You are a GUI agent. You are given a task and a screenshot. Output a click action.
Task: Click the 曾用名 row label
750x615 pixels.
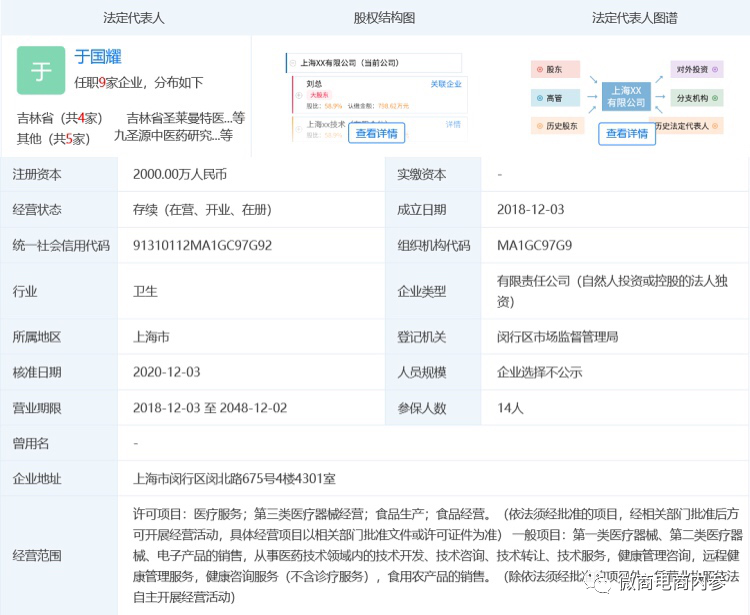[x=31, y=443]
